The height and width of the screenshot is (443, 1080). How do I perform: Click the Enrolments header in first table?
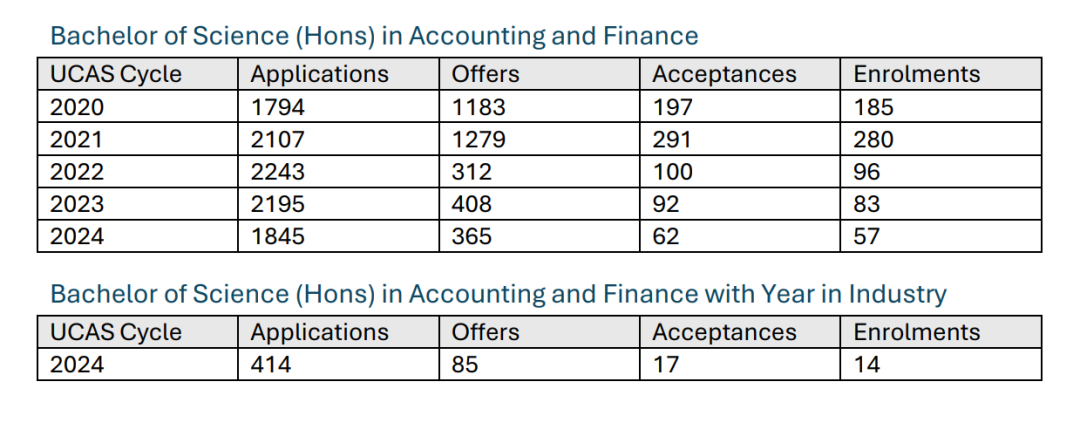[x=941, y=74]
